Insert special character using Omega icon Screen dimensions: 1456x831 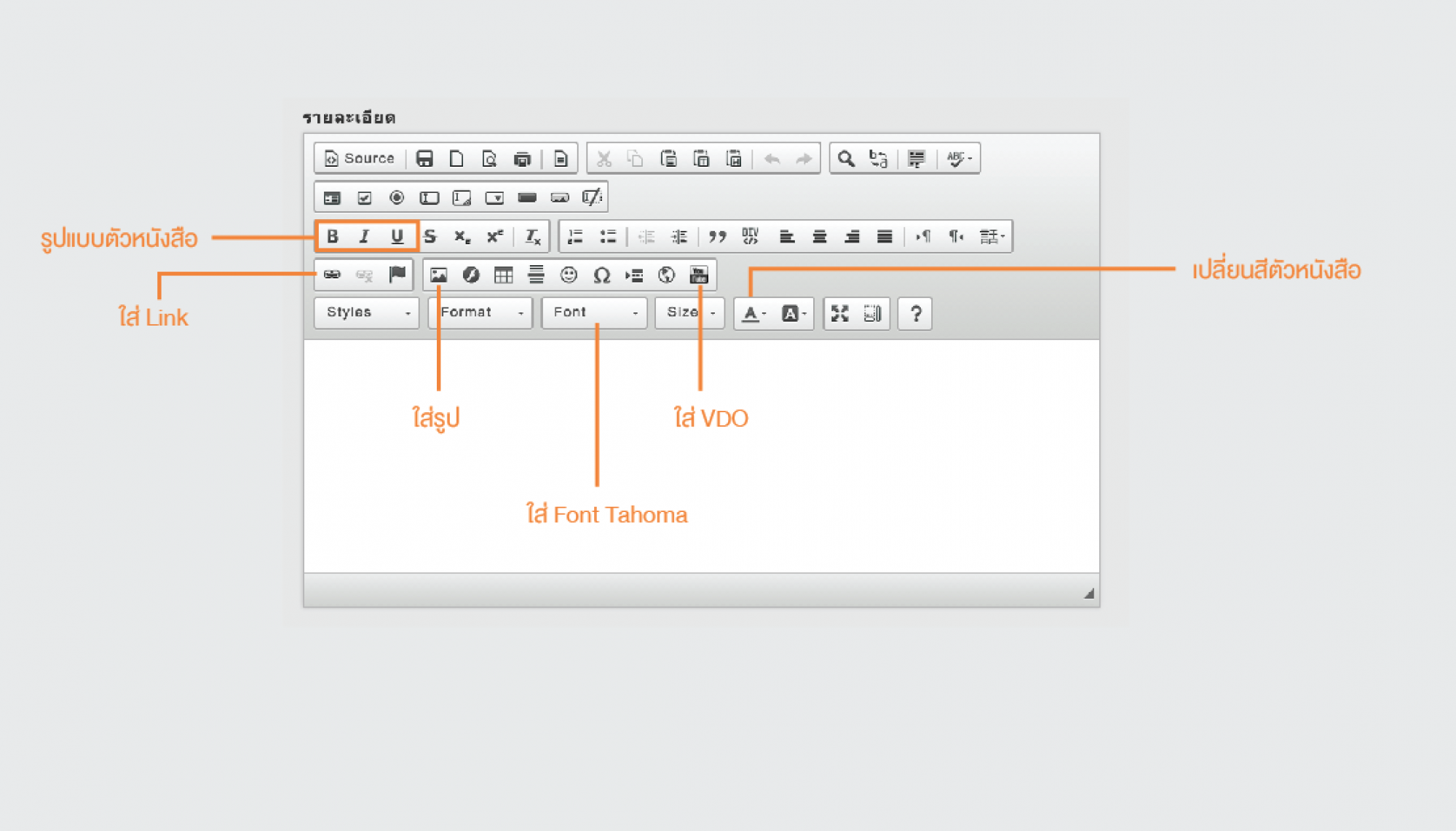coord(601,275)
